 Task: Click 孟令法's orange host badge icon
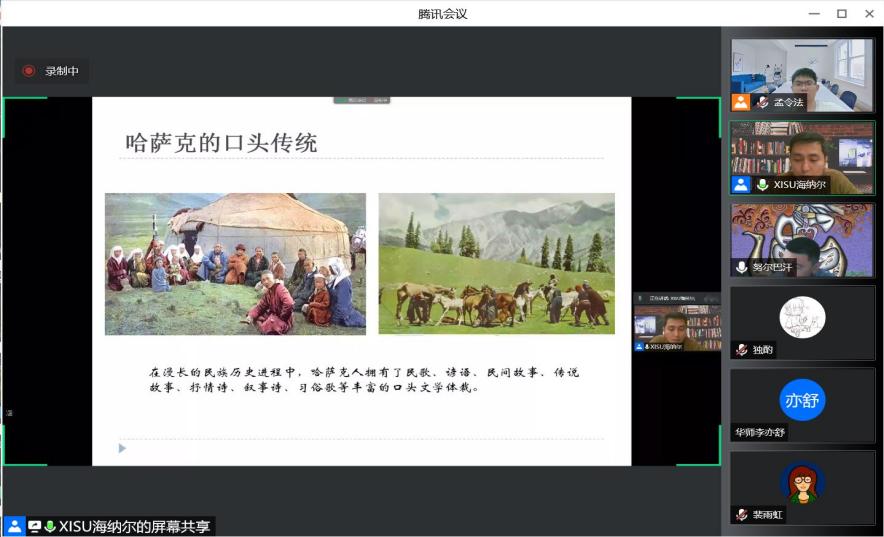740,102
